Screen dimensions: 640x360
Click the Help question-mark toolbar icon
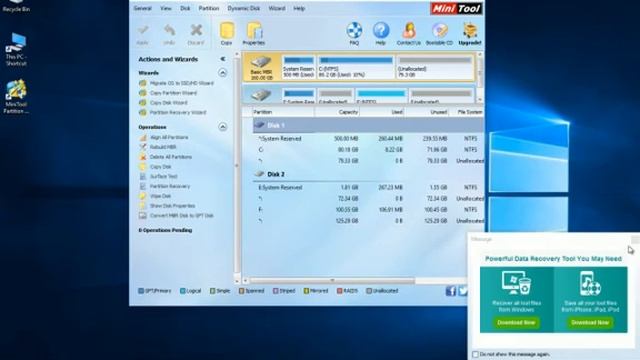pyautogui.click(x=380, y=33)
